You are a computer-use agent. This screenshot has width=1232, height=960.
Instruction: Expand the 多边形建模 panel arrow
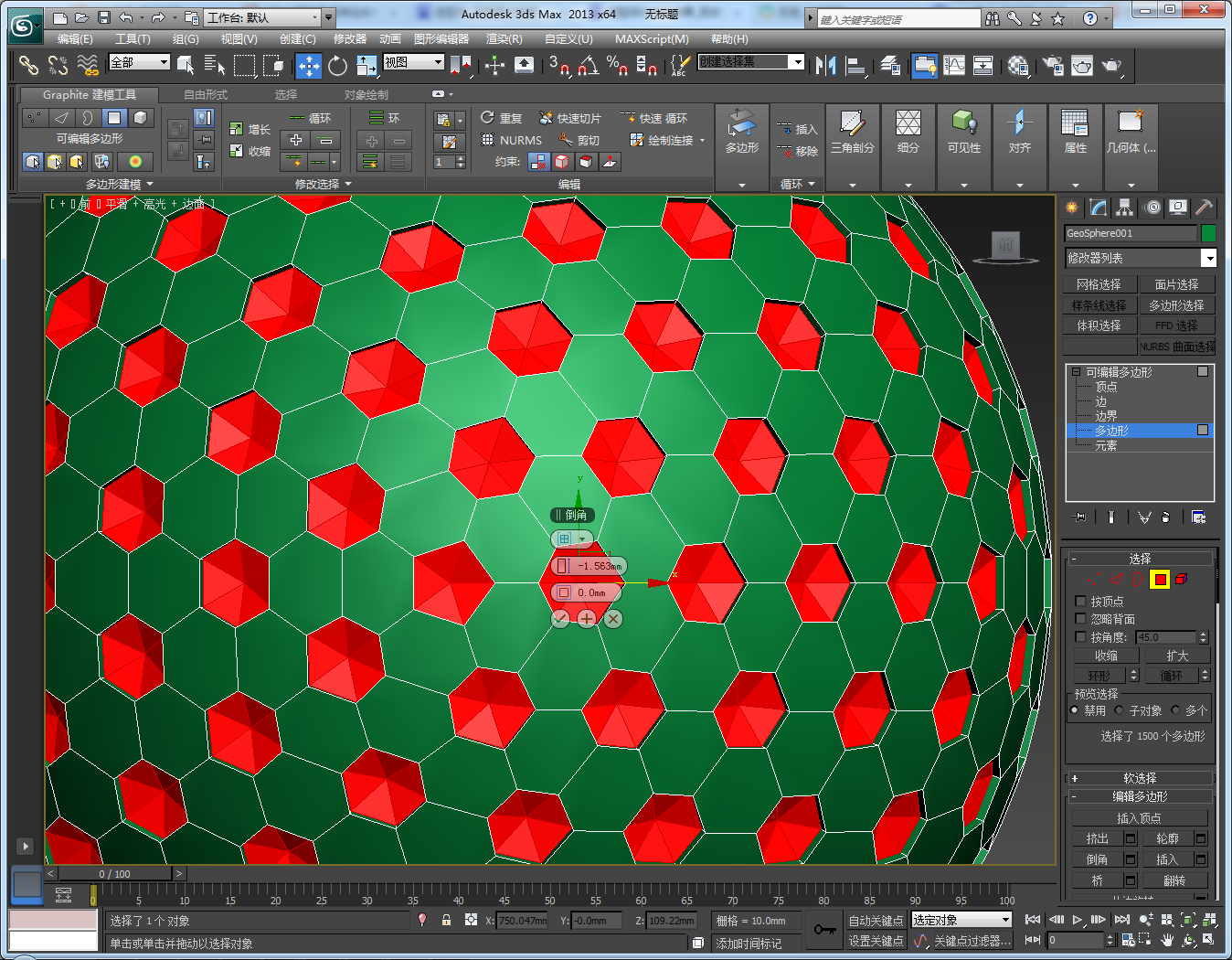(150, 185)
